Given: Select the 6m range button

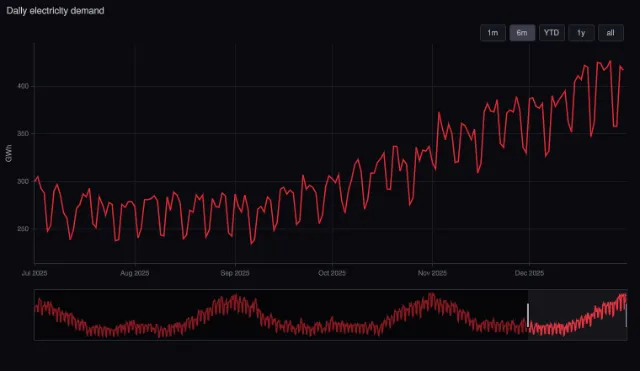Looking at the screenshot, I should point(522,33).
